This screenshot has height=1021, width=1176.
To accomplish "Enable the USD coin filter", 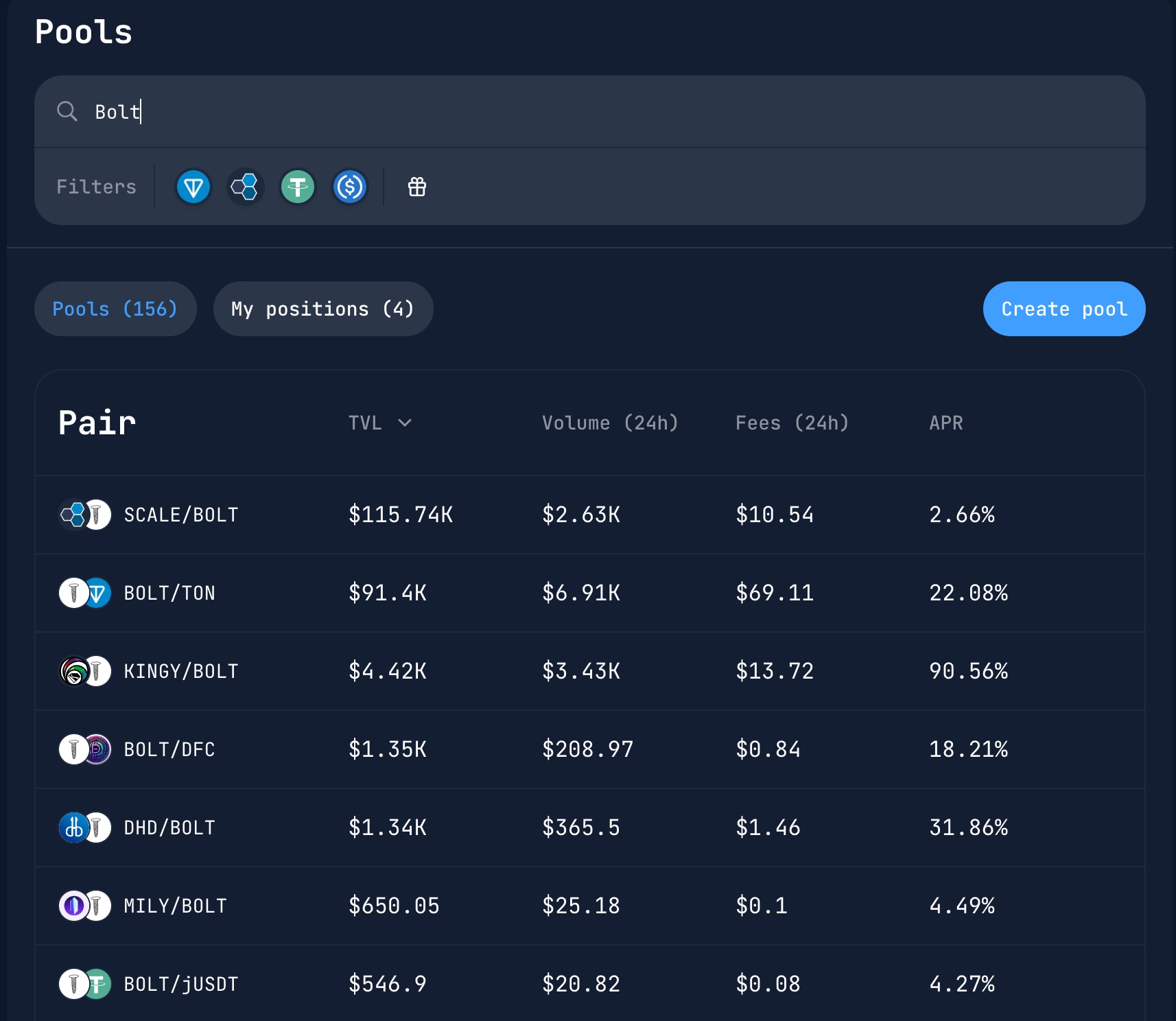I will [350, 187].
